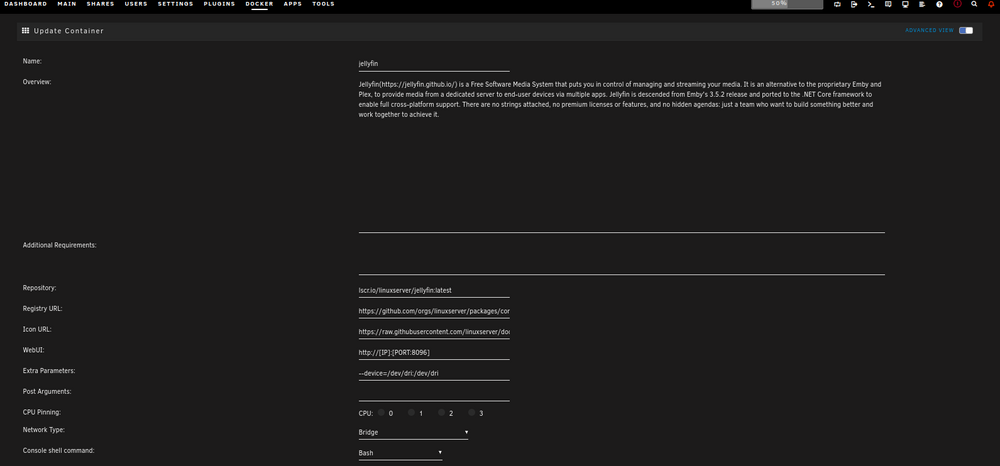Click the Post Arguments: label
Image resolution: width=1000 pixels, height=466 pixels.
pos(47,391)
